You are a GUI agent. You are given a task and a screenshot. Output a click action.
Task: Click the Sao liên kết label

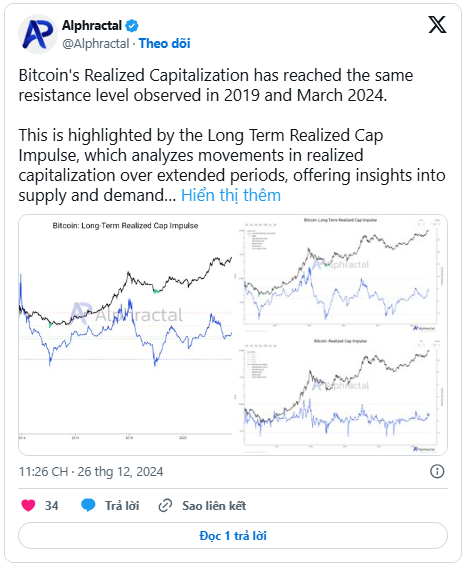click(x=214, y=506)
